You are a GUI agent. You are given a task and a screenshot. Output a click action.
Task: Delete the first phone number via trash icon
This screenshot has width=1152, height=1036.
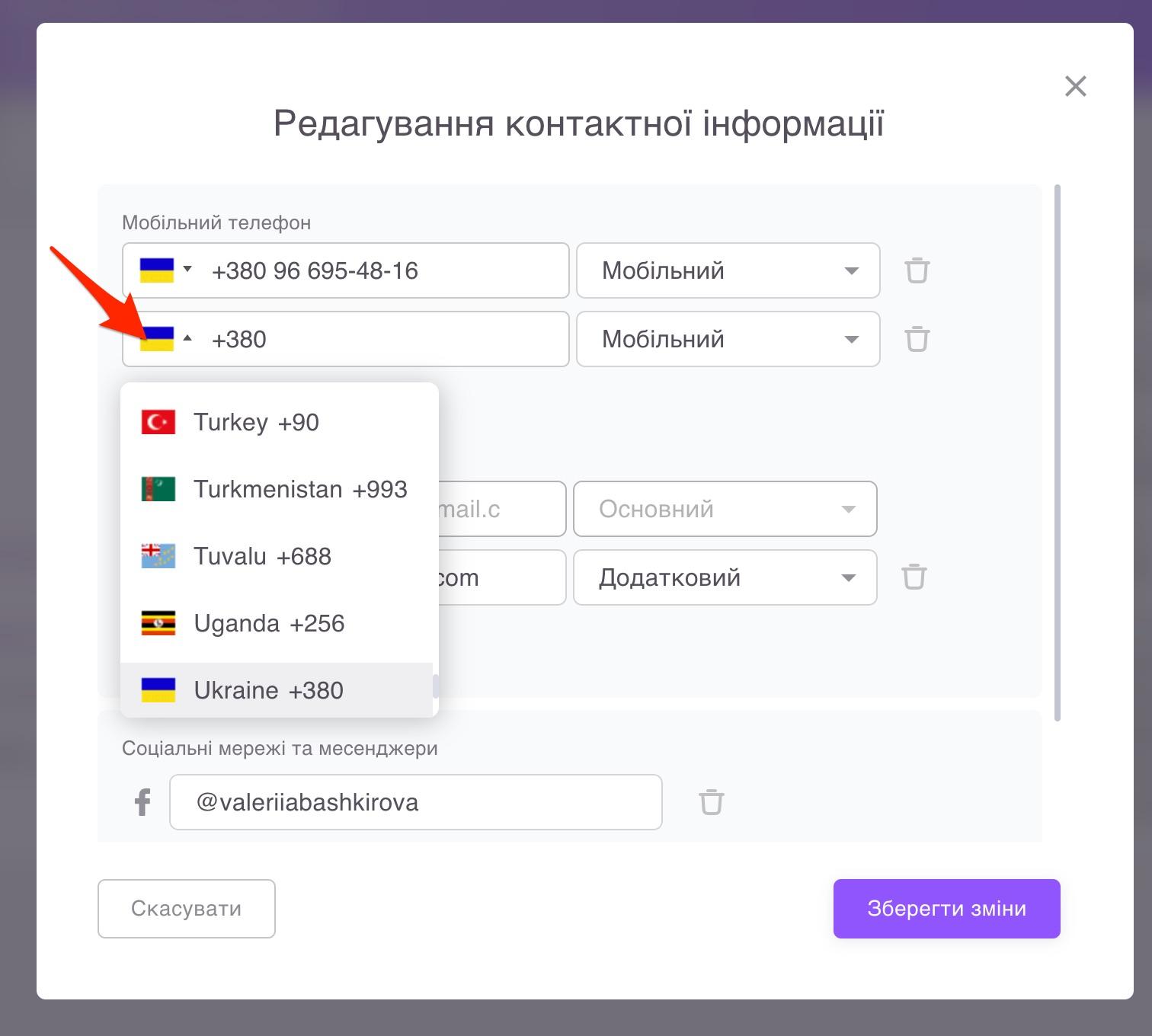(x=917, y=270)
